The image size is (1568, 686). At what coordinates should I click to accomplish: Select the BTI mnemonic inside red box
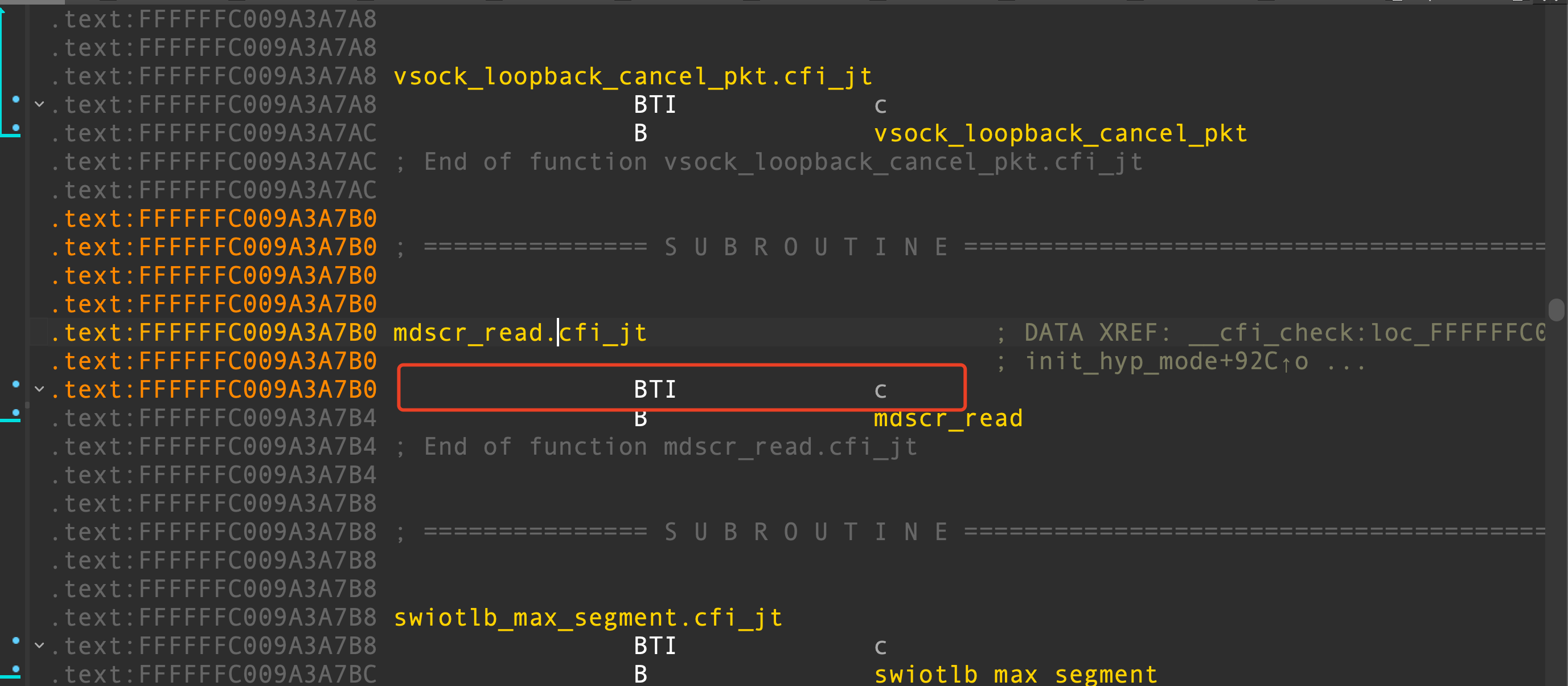654,390
